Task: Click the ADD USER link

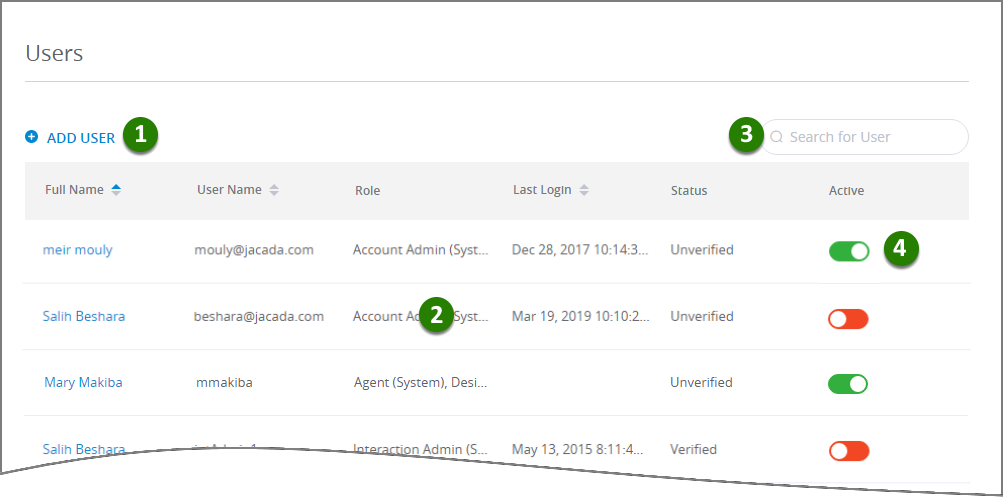Action: (x=81, y=138)
